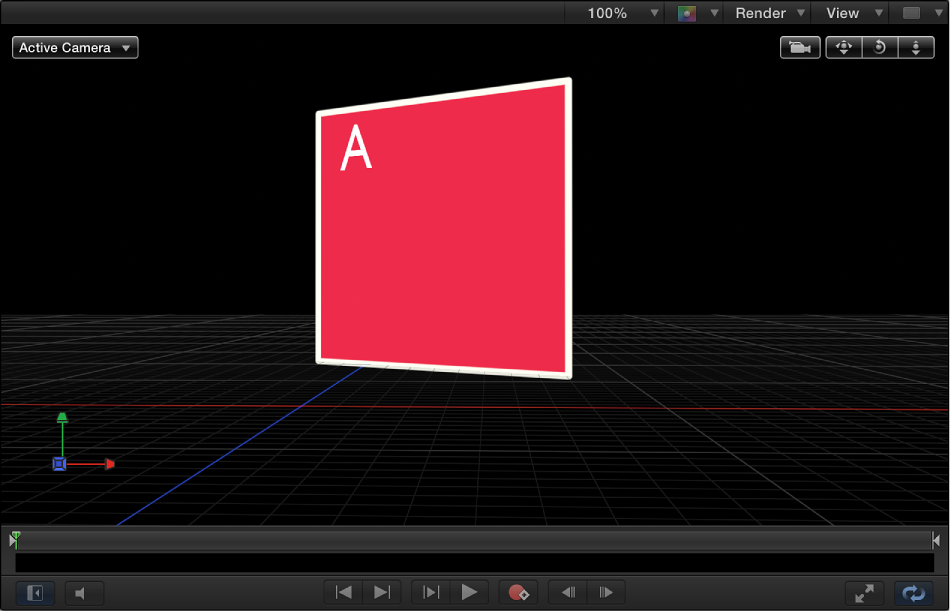The image size is (950, 612).
Task: Click the go-to-start button
Action: click(x=343, y=592)
